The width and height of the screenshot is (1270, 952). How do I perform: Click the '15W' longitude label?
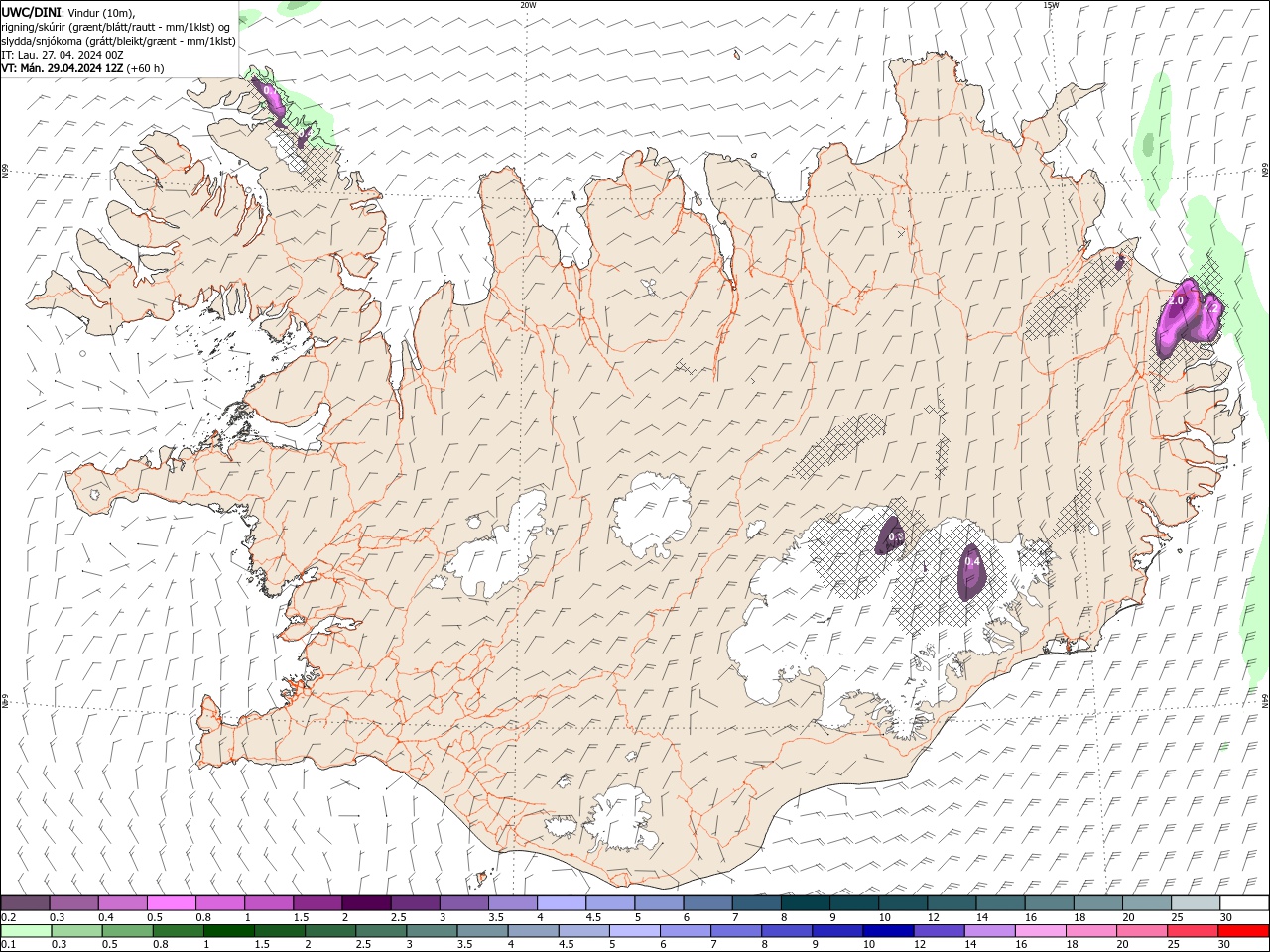1051,5
